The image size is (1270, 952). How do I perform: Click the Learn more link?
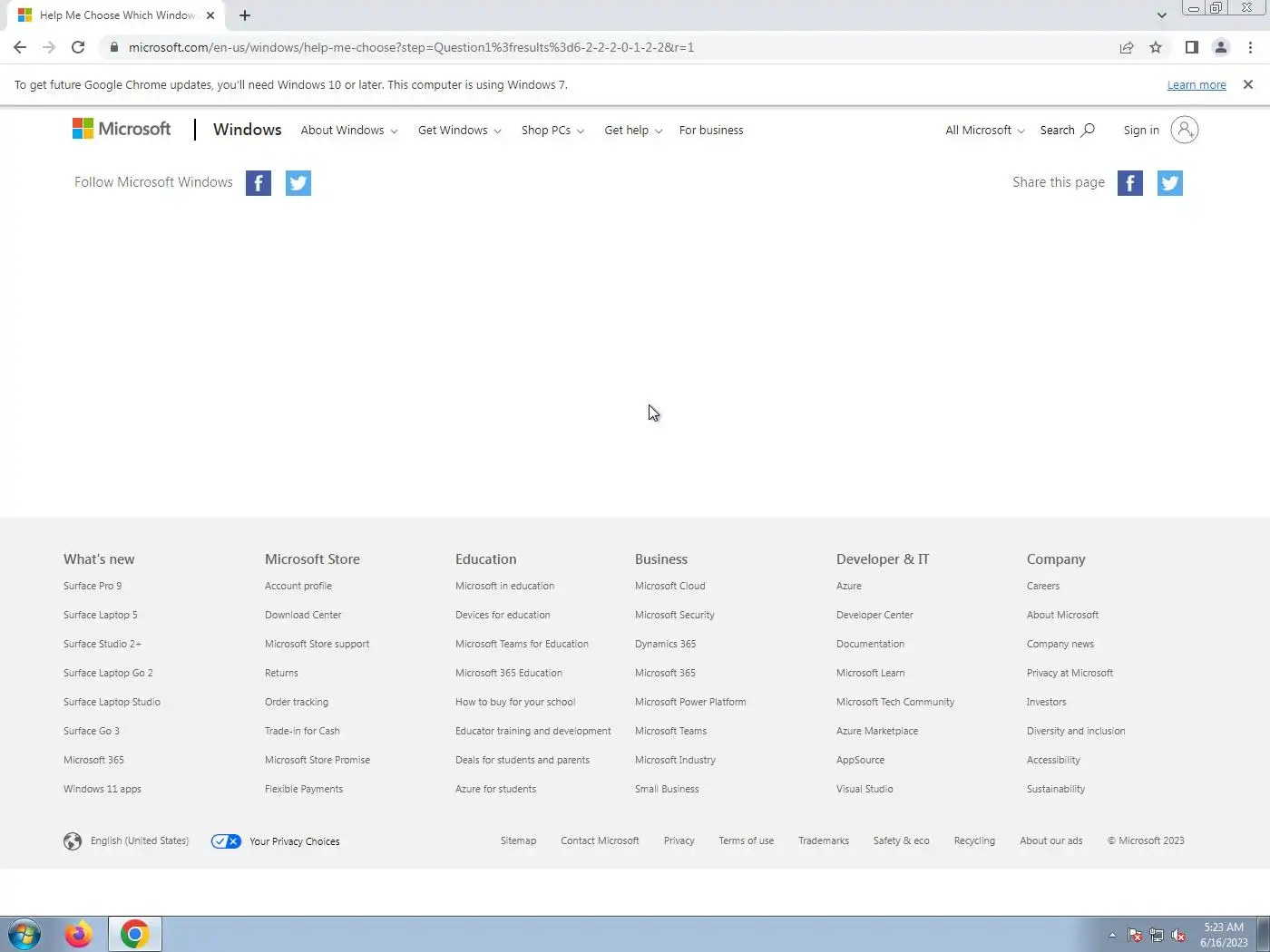pyautogui.click(x=1197, y=84)
